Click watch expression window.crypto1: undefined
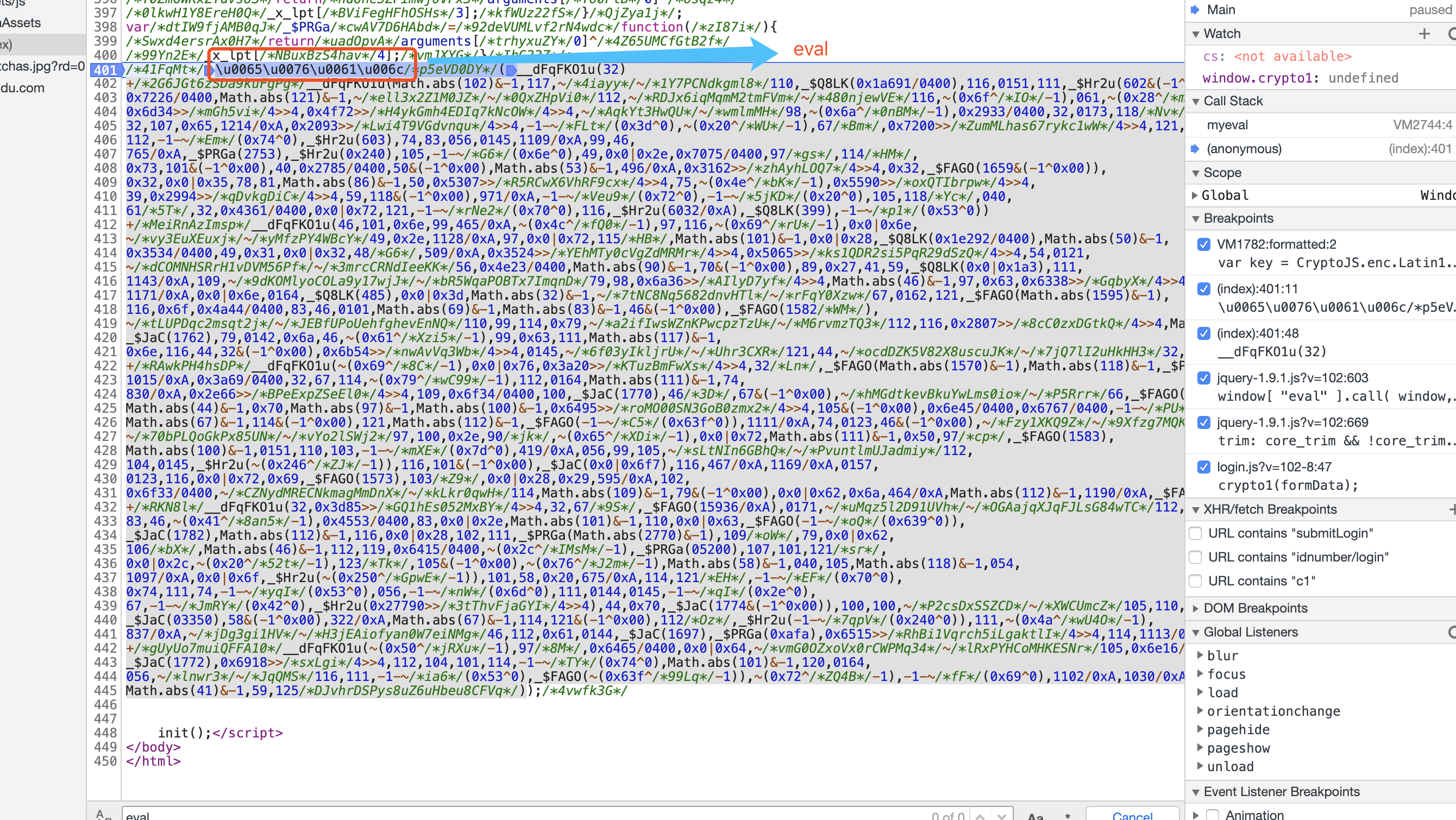Image resolution: width=1456 pixels, height=820 pixels. [x=1300, y=78]
